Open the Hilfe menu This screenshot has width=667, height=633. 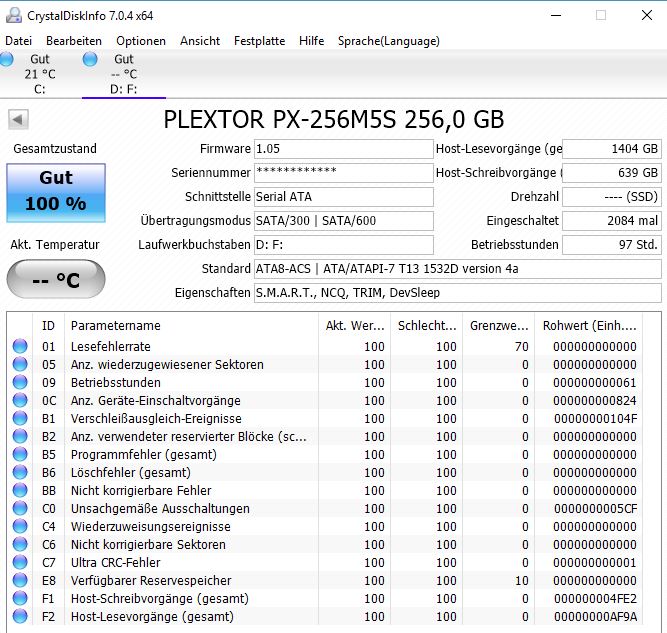(x=311, y=41)
